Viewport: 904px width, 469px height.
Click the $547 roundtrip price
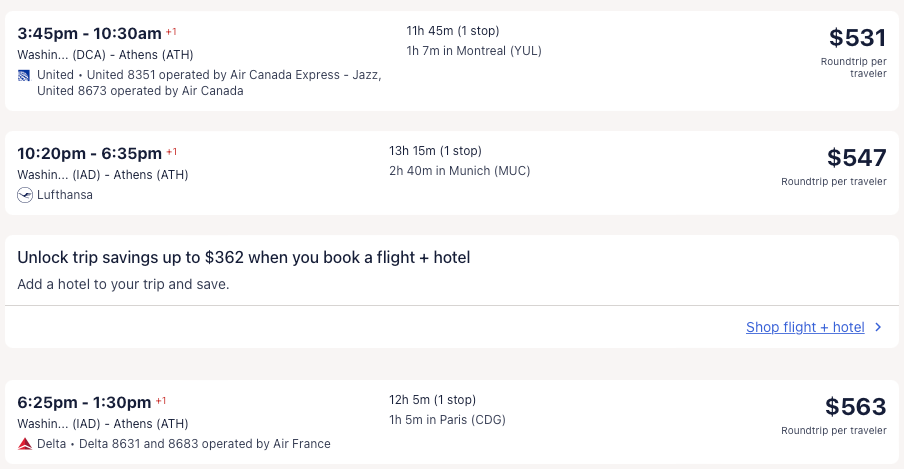click(x=856, y=158)
